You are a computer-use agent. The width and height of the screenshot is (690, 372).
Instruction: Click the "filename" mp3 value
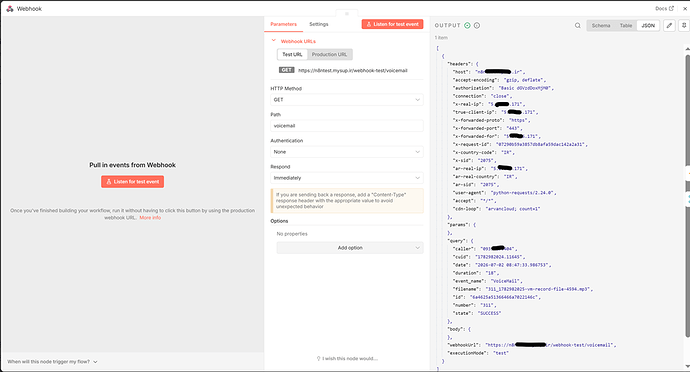(539, 289)
